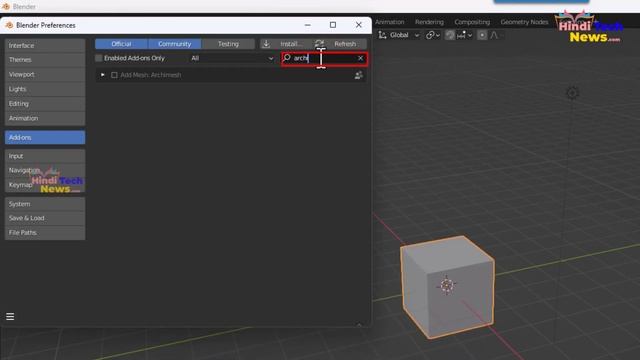Open the Lights preferences section

tap(45, 89)
